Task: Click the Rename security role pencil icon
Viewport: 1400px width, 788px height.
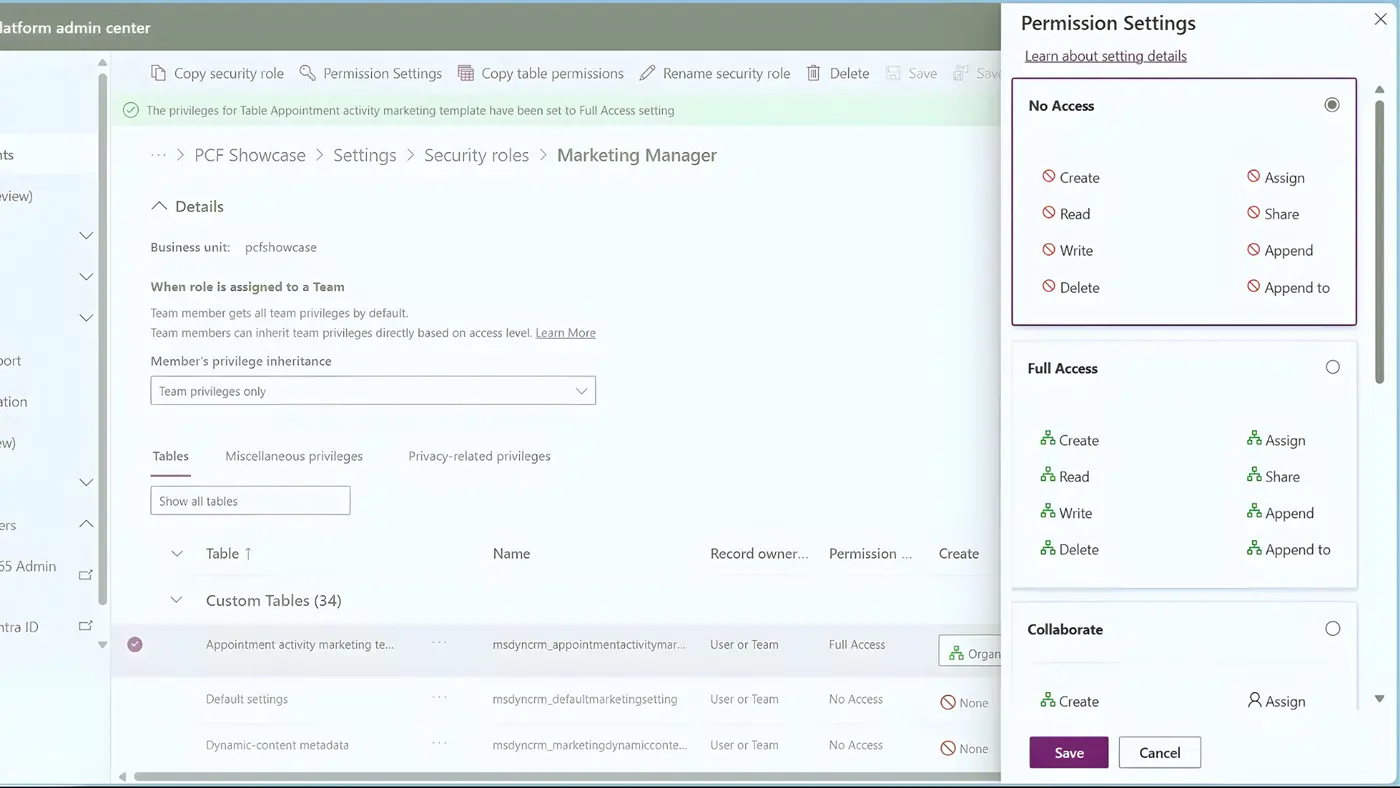Action: coord(647,73)
